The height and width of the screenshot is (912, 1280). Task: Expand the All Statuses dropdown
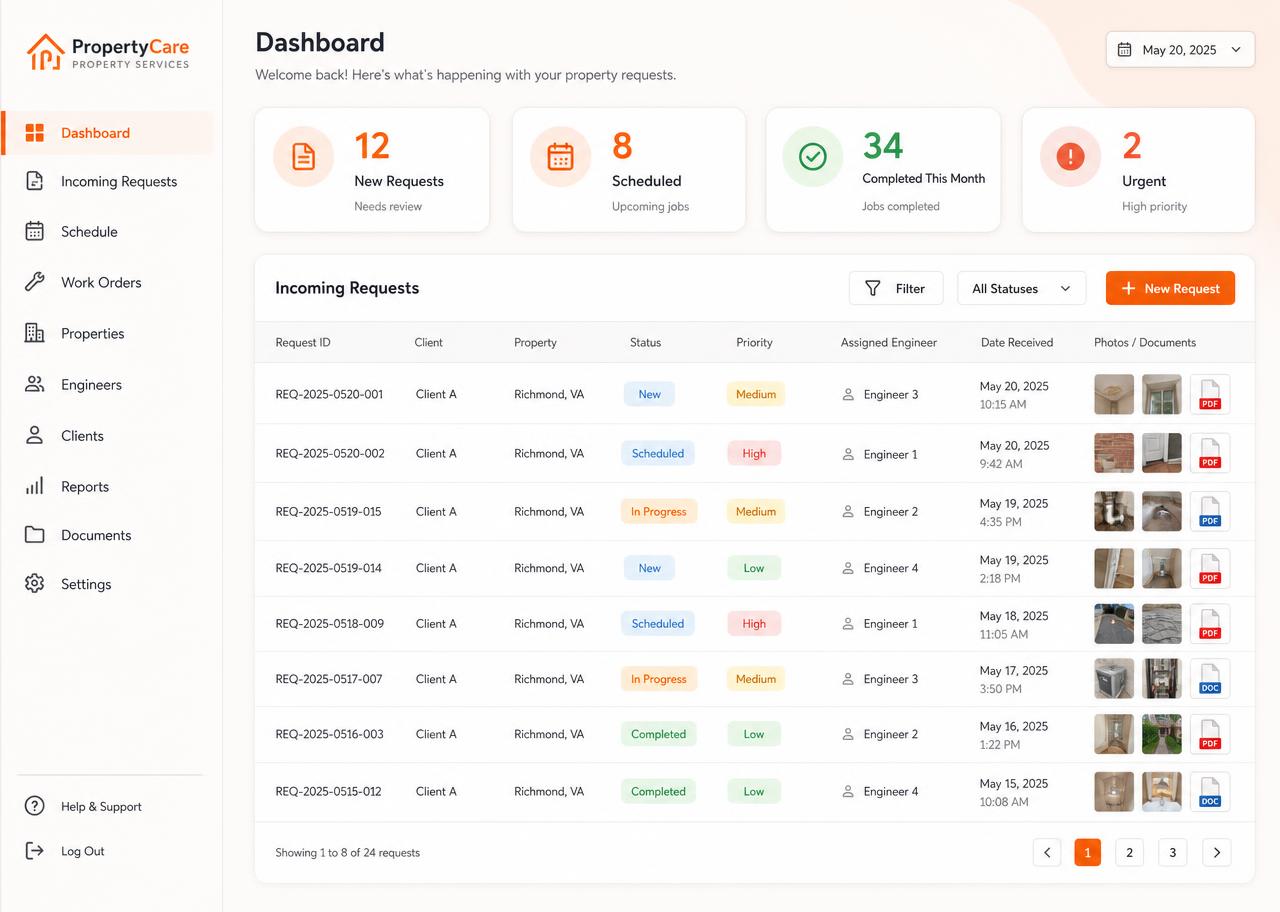[x=1021, y=288]
